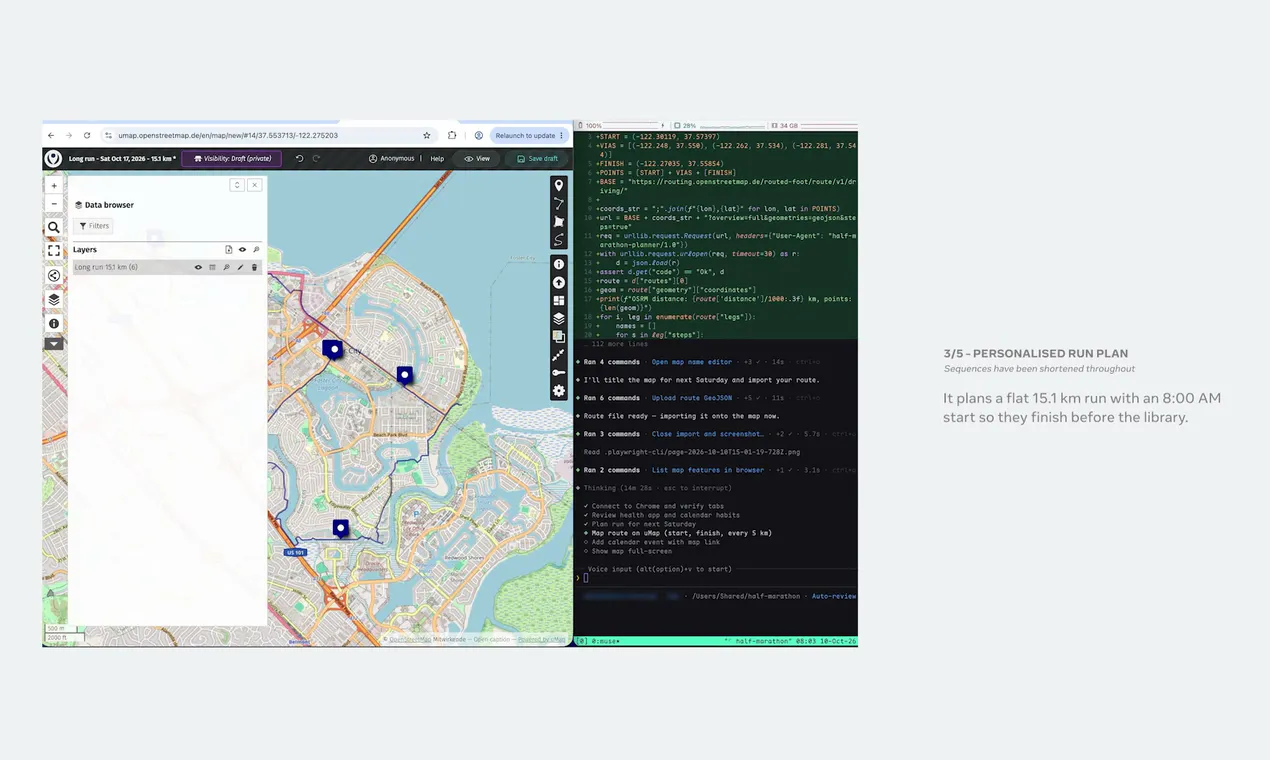Toggle fullscreen map view
1270x760 pixels.
click(54, 251)
